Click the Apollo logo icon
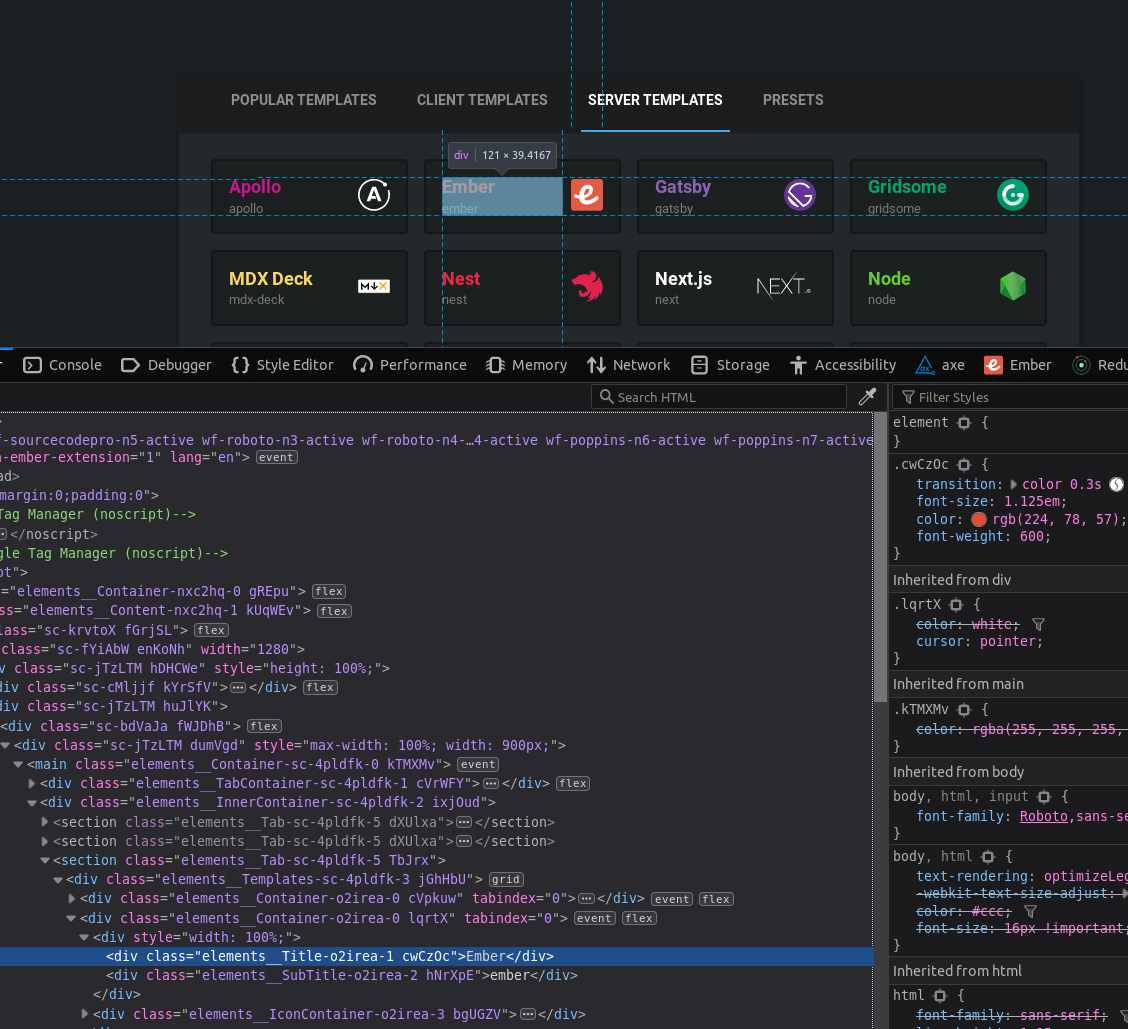This screenshot has width=1128, height=1029. 374,195
